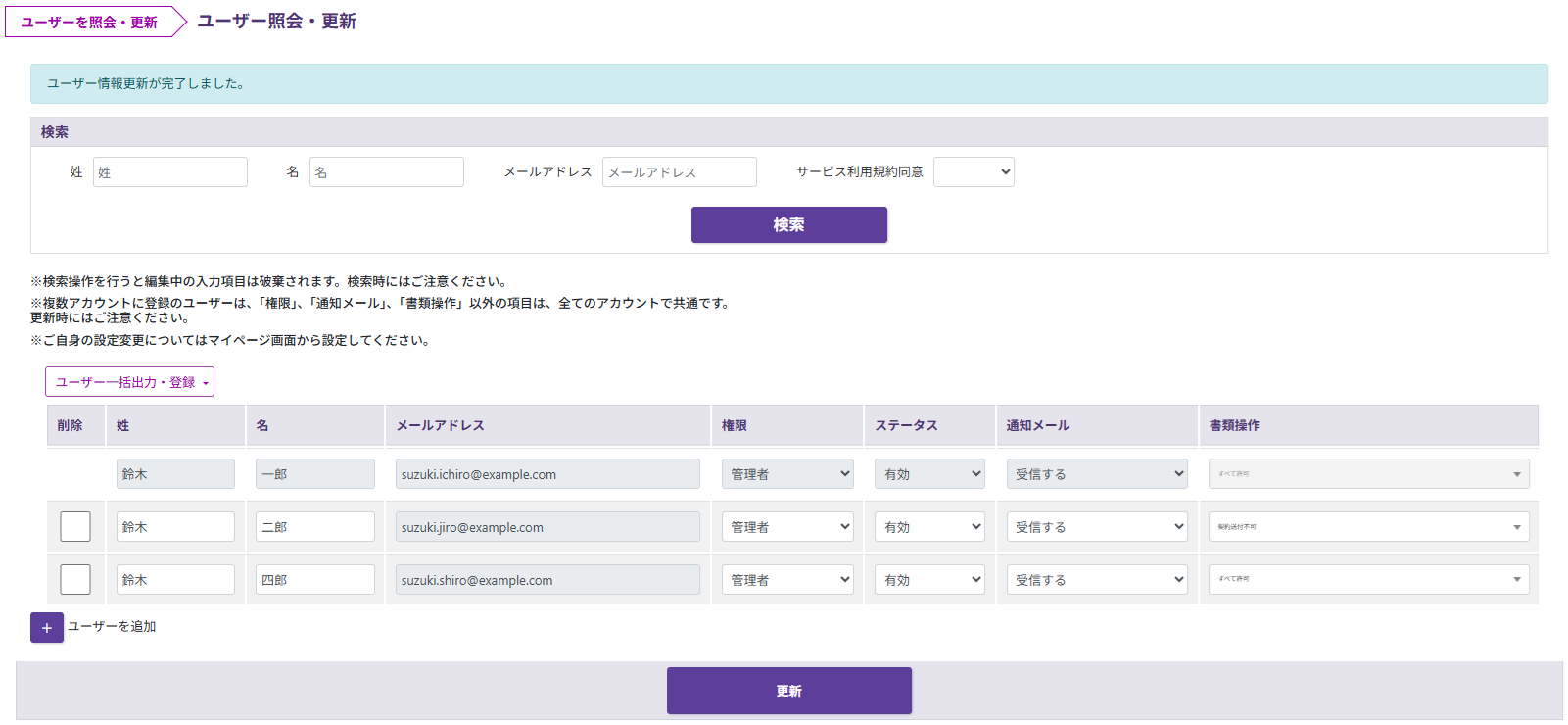
Task: Click the ステータス column header
Action: pyautogui.click(x=929, y=425)
